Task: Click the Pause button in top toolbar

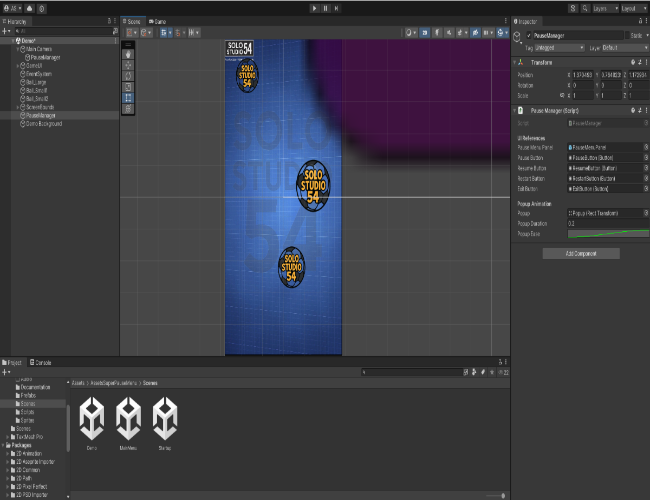Action: pyautogui.click(x=325, y=8)
